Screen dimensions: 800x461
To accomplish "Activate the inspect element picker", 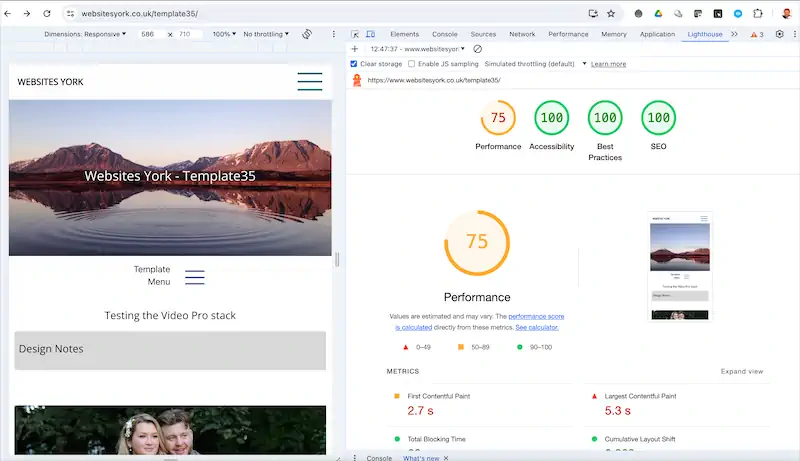I will click(x=355, y=34).
